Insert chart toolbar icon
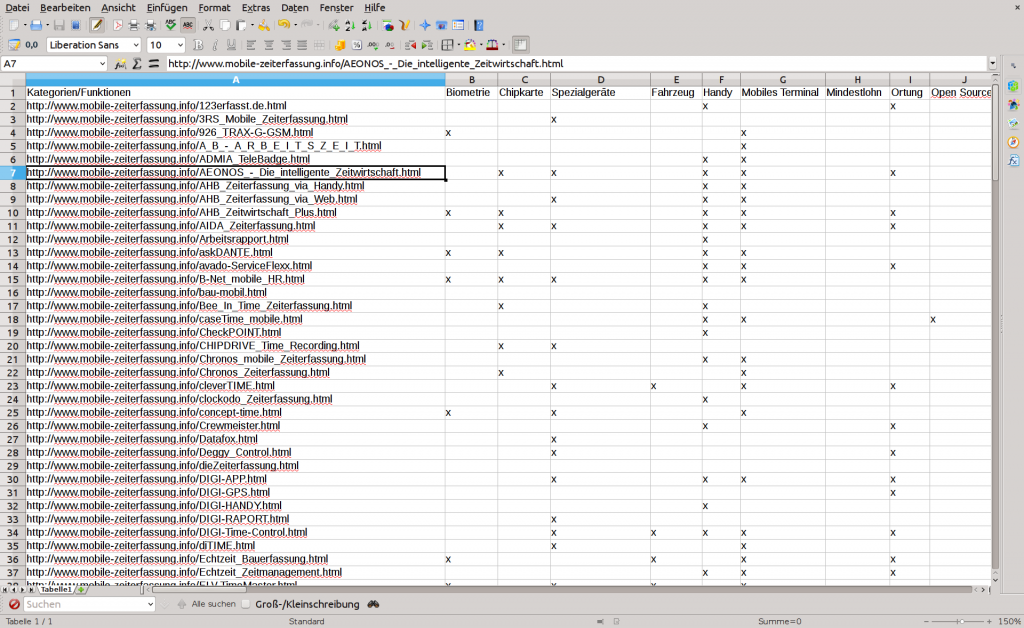The width and height of the screenshot is (1024, 628). 388,25
